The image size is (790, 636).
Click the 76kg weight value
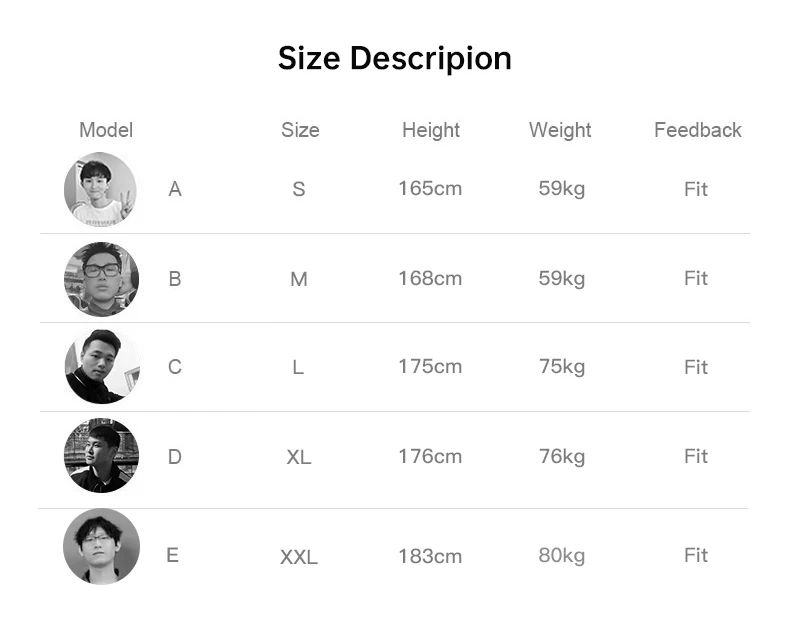(562, 456)
